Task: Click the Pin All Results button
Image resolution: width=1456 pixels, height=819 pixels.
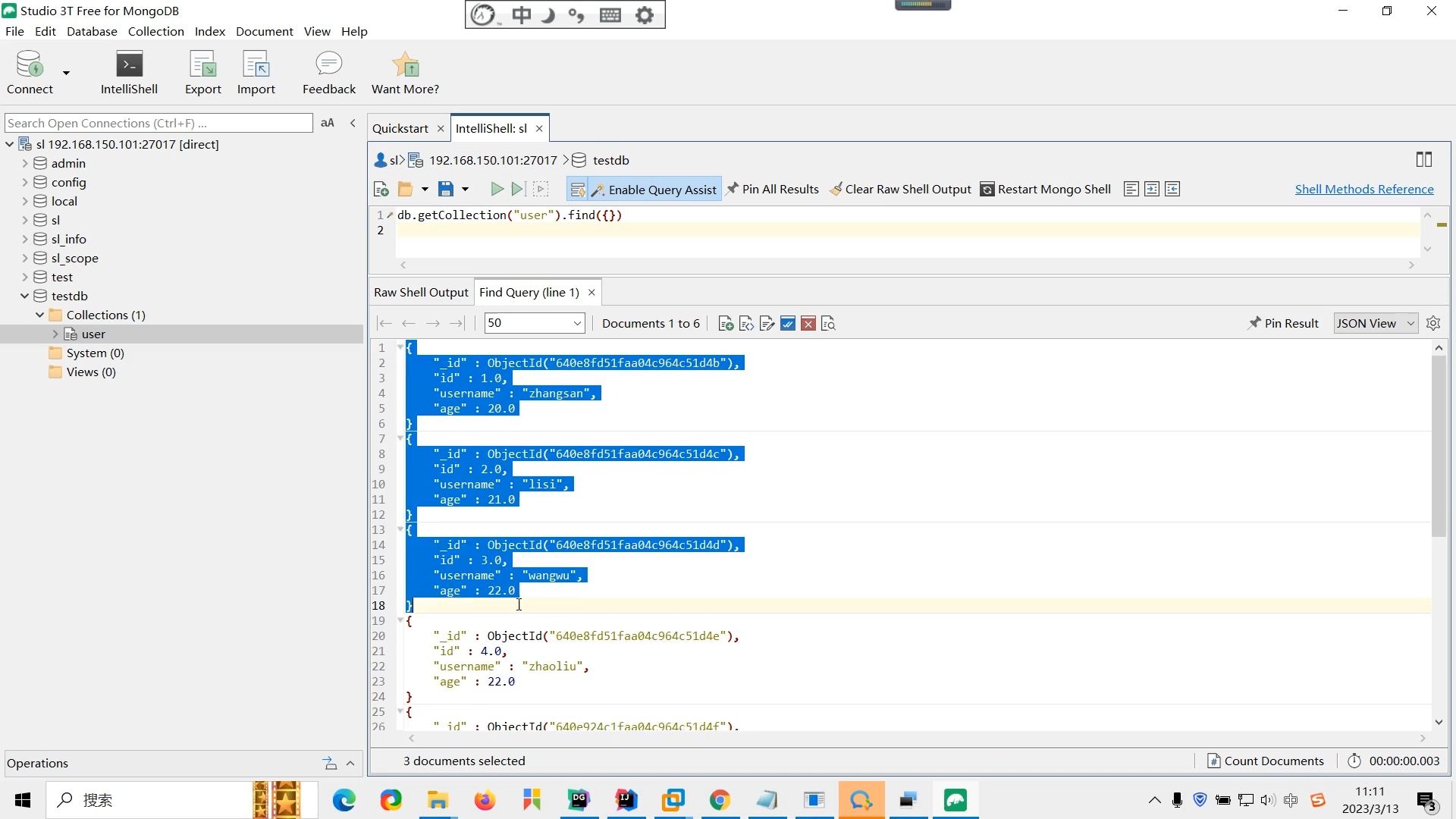Action: coord(773,190)
